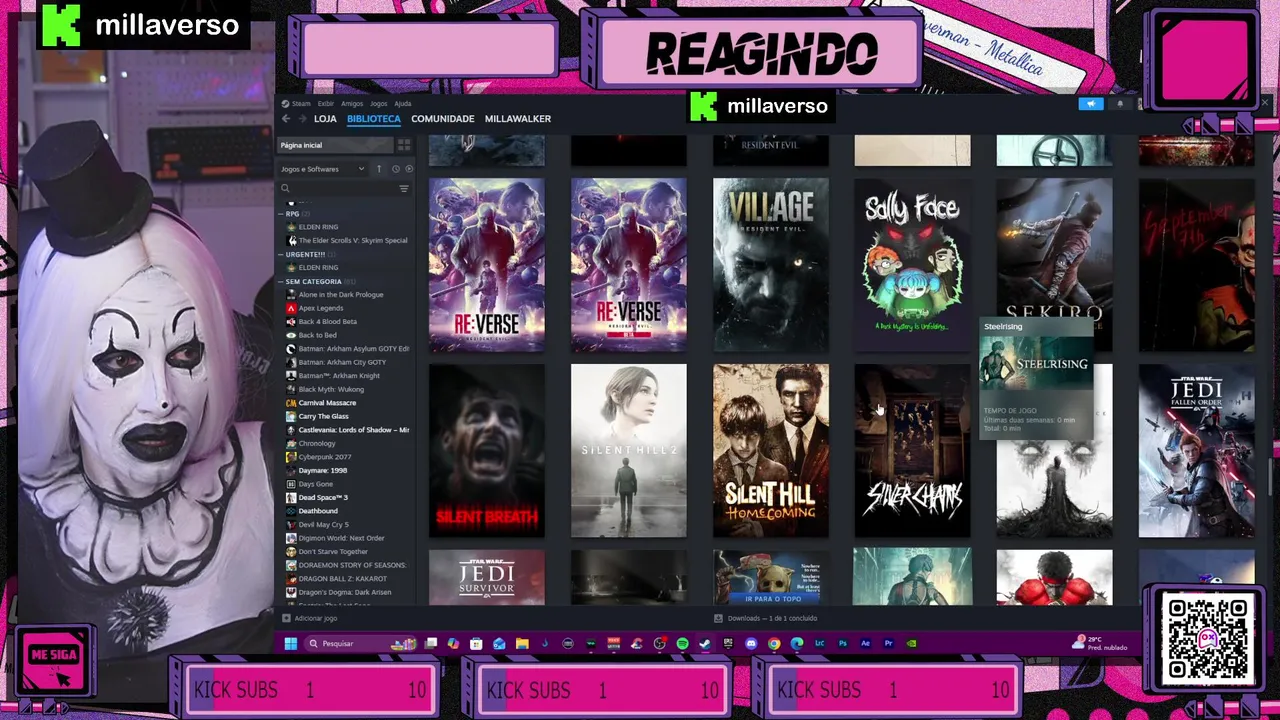The image size is (1280, 720).
Task: Switch library to grid view icon
Action: pyautogui.click(x=404, y=145)
